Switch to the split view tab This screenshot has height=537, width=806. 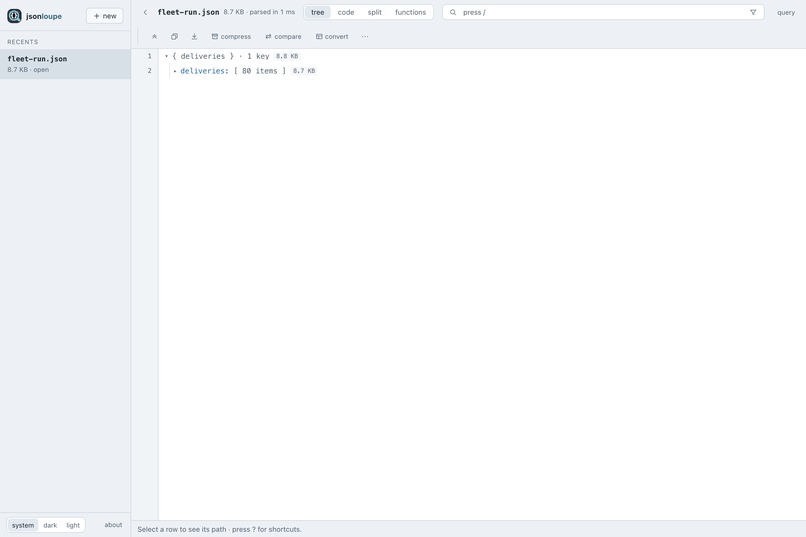(375, 12)
